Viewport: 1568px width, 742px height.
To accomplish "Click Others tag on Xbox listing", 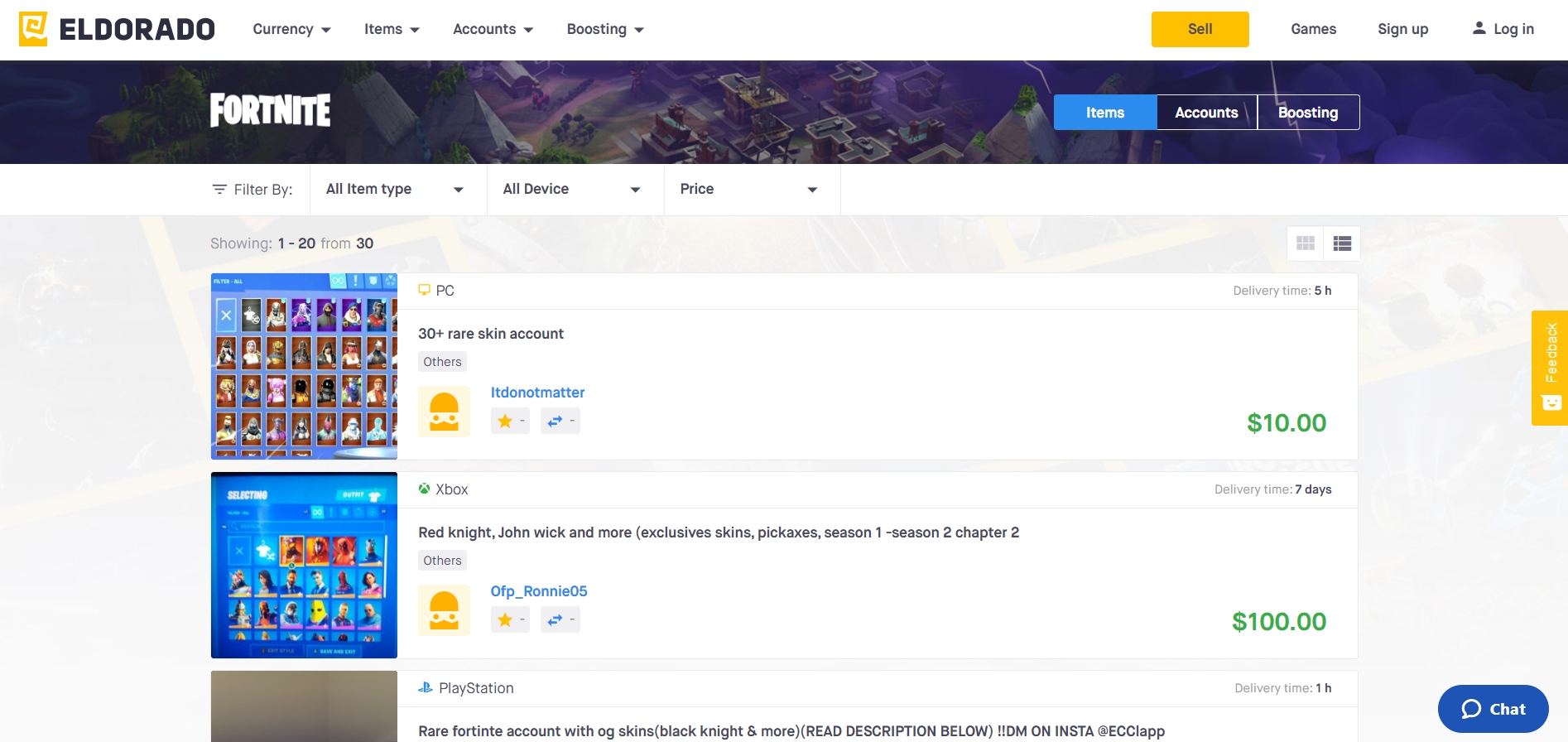I will 442,561.
